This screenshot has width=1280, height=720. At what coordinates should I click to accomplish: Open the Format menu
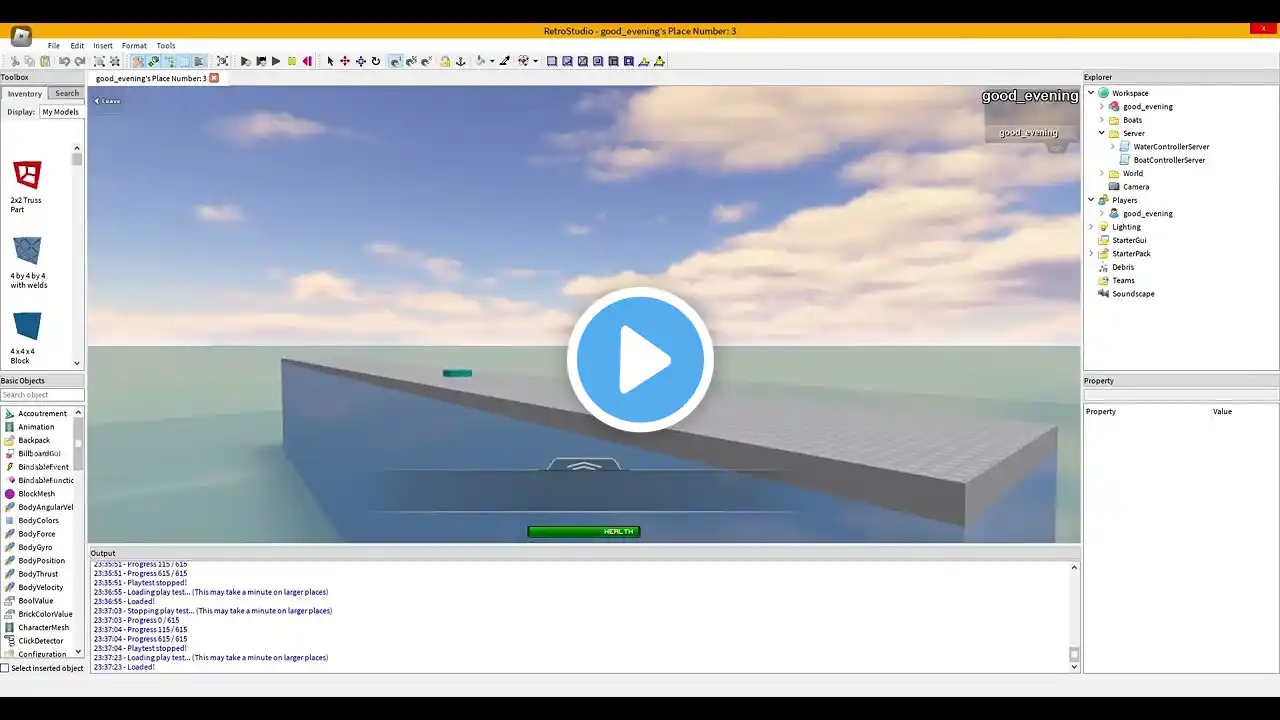click(134, 46)
